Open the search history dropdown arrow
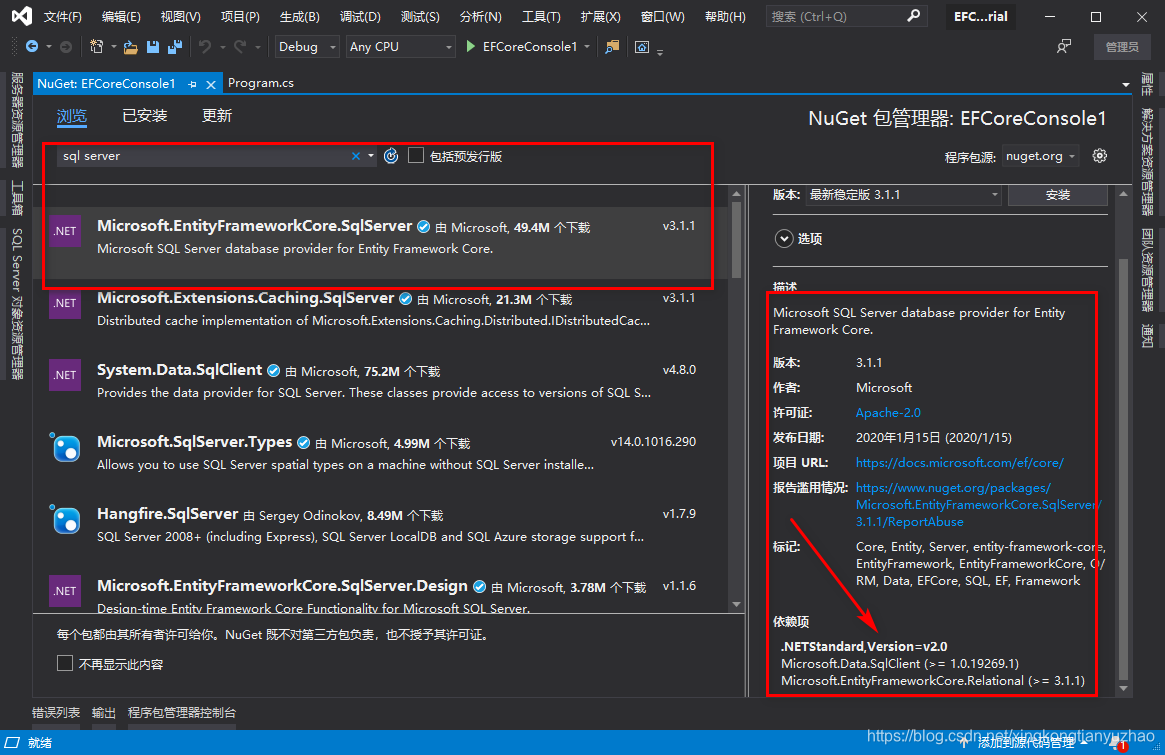Viewport: 1165px width, 755px height. [x=371, y=156]
